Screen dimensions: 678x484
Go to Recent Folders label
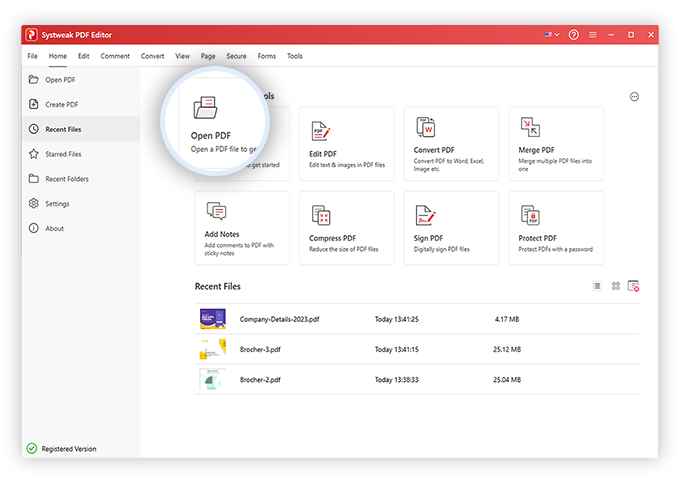point(67,179)
